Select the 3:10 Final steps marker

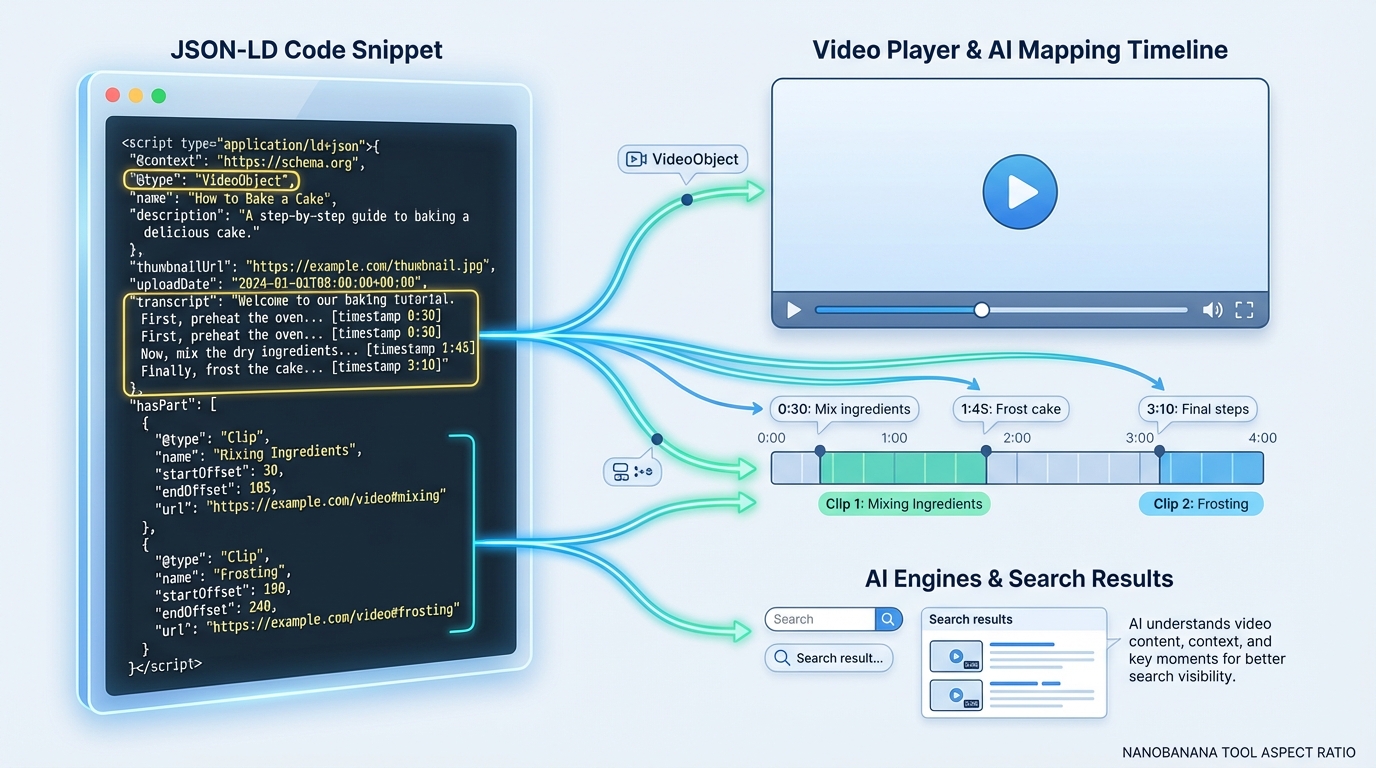pyautogui.click(x=1197, y=408)
